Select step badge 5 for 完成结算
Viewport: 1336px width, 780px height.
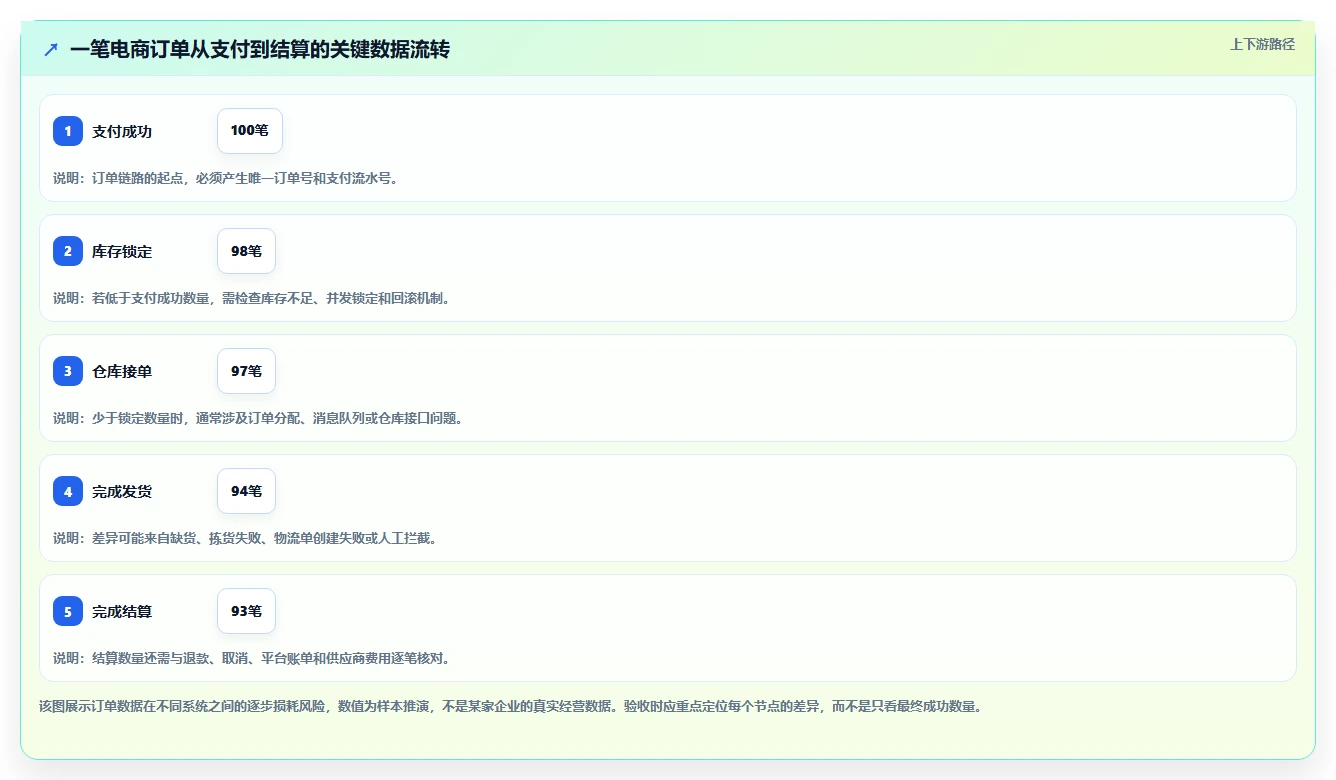[68, 611]
